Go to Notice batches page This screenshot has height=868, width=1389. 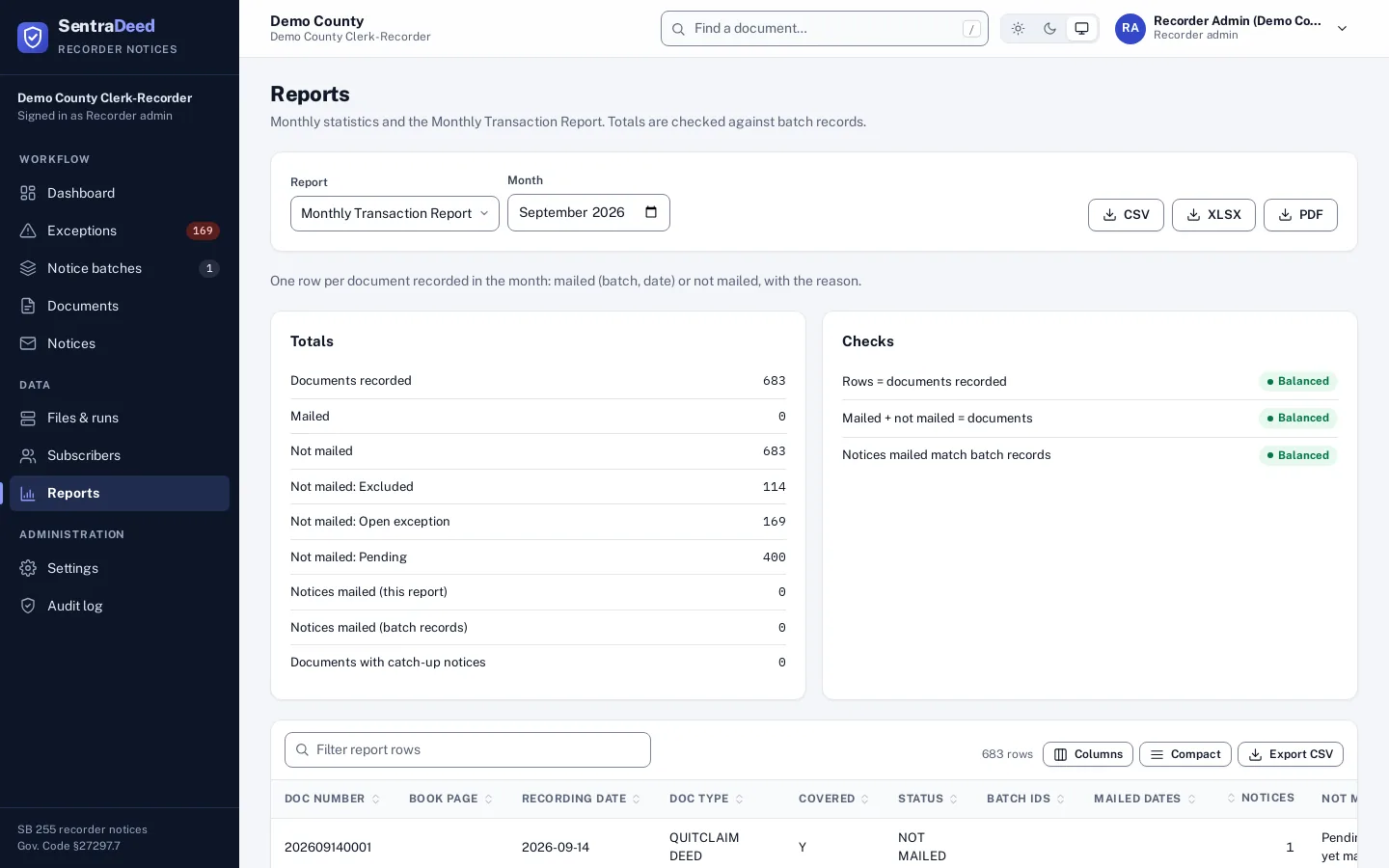(x=120, y=268)
